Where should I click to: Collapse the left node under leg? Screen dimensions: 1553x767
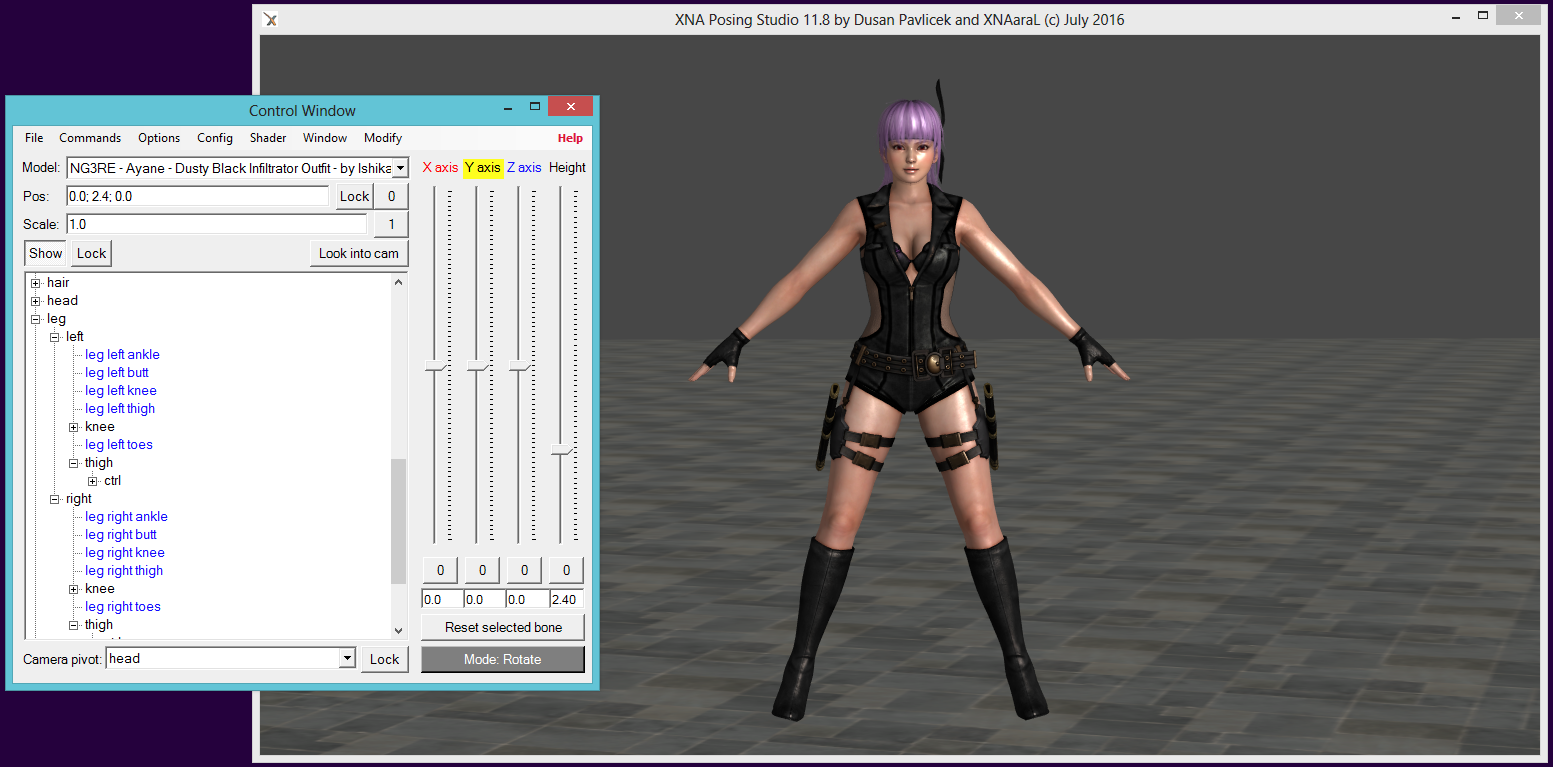click(55, 337)
